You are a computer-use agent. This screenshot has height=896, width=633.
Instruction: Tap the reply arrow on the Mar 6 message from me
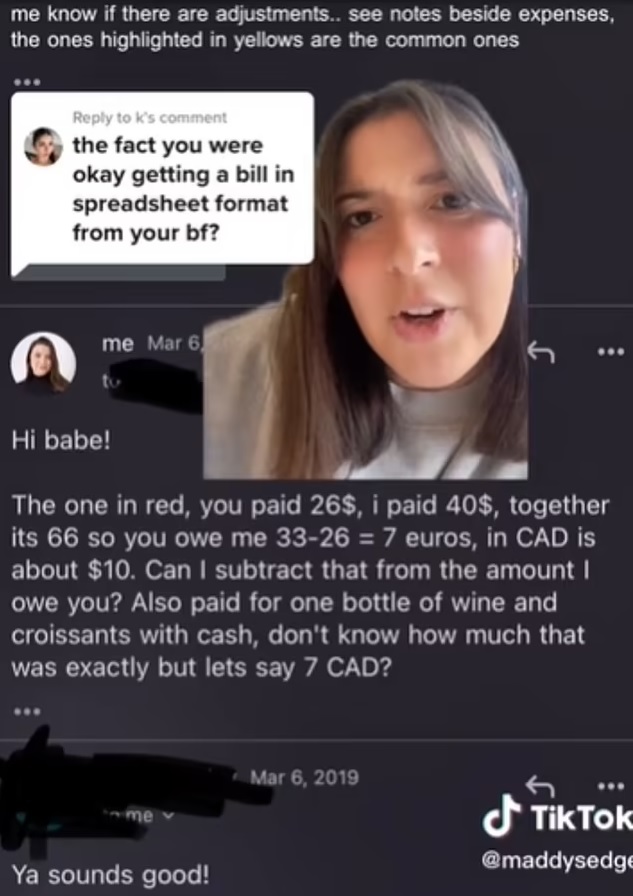(540, 351)
